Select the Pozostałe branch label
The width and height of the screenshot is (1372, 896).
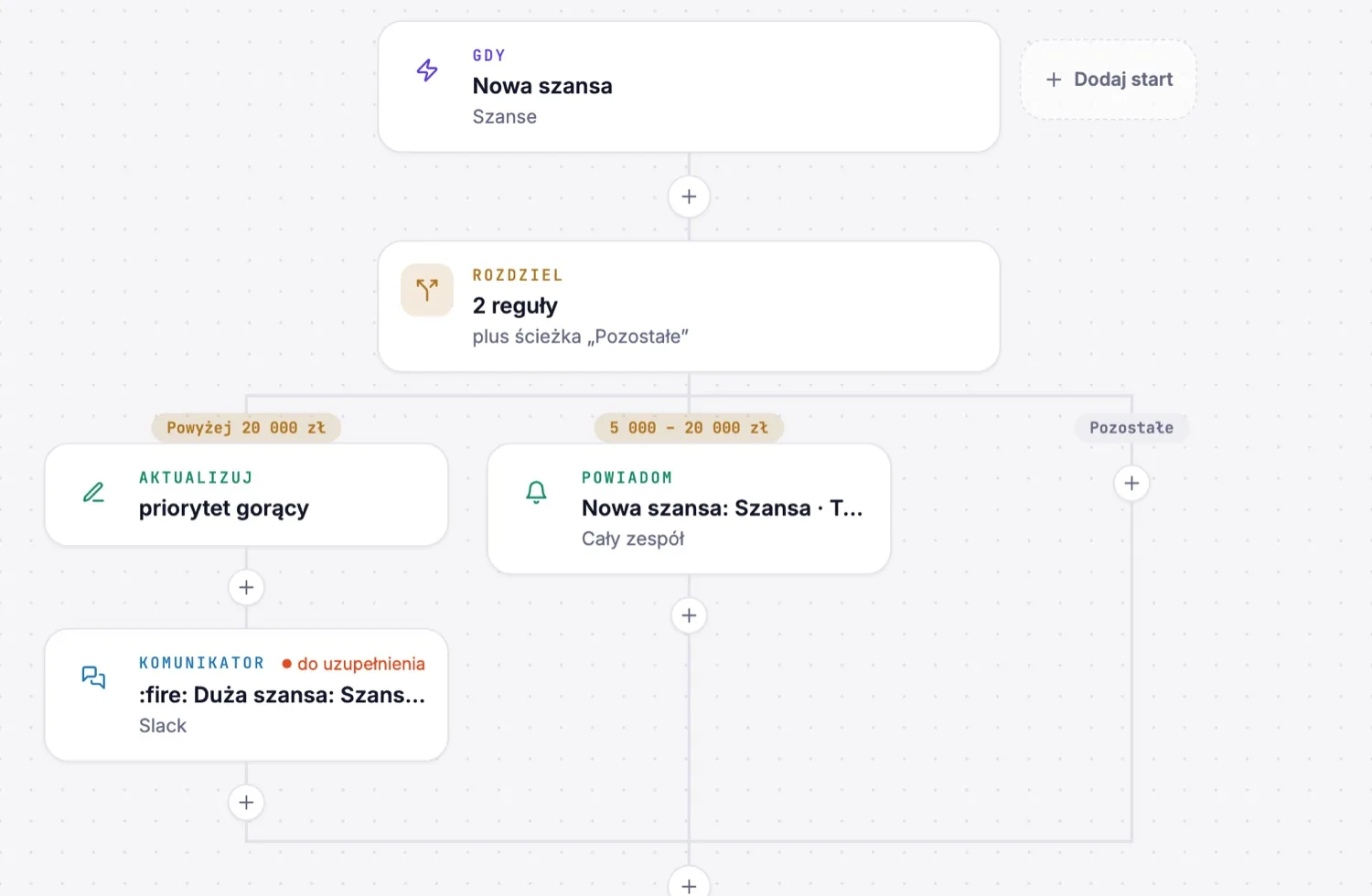click(1131, 428)
